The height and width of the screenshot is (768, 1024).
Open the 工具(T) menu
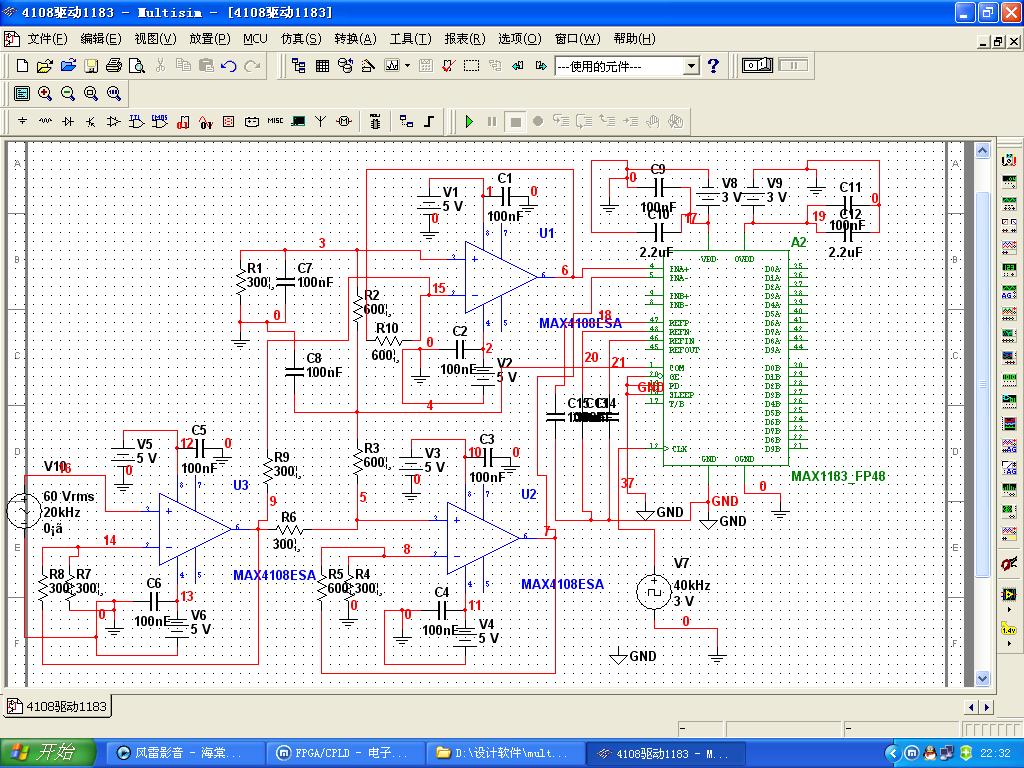coord(410,39)
